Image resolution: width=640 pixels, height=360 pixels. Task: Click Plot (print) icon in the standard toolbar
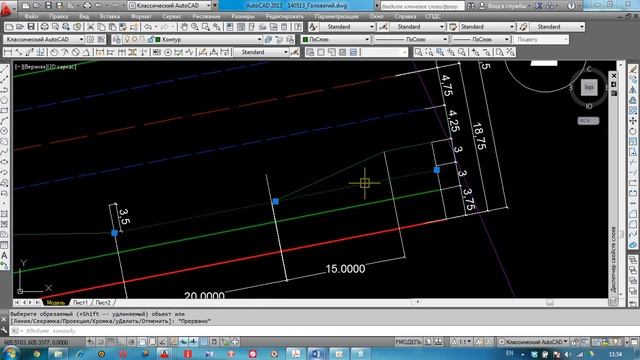click(44, 27)
